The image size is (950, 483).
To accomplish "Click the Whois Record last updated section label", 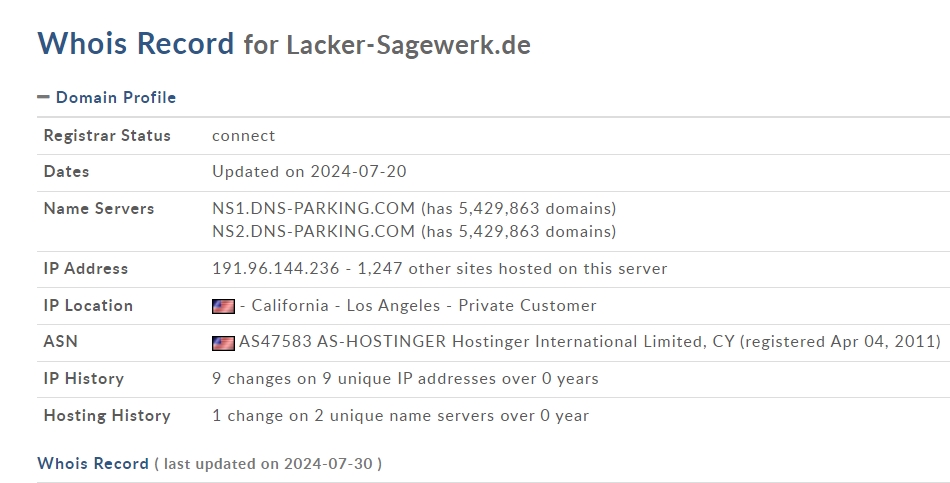I will click(93, 464).
